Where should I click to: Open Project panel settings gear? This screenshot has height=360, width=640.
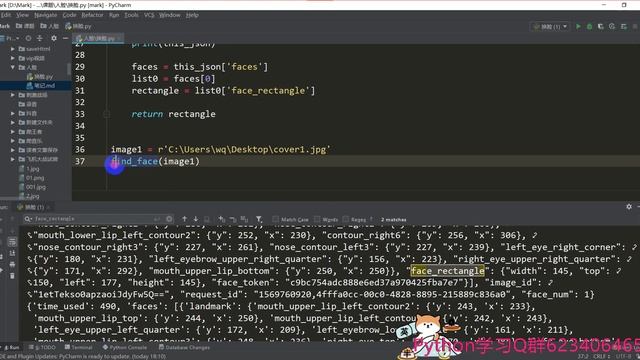tap(54, 38)
